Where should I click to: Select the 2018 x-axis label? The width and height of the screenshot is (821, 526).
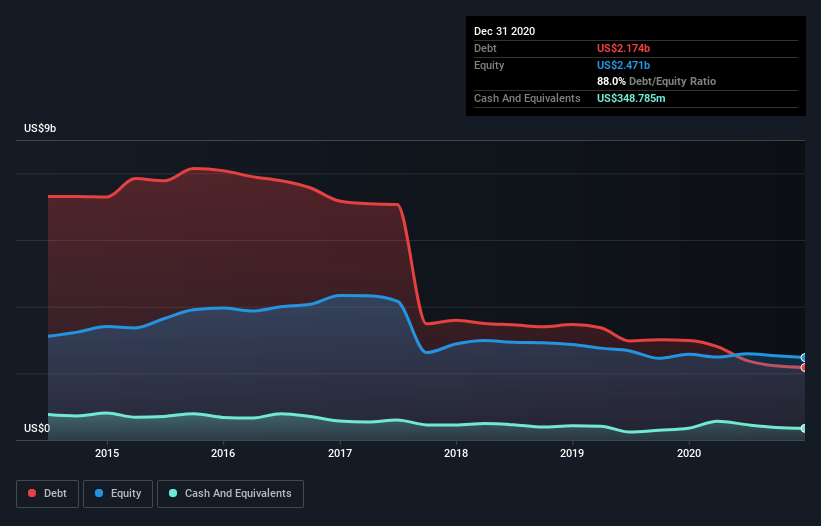pos(456,453)
